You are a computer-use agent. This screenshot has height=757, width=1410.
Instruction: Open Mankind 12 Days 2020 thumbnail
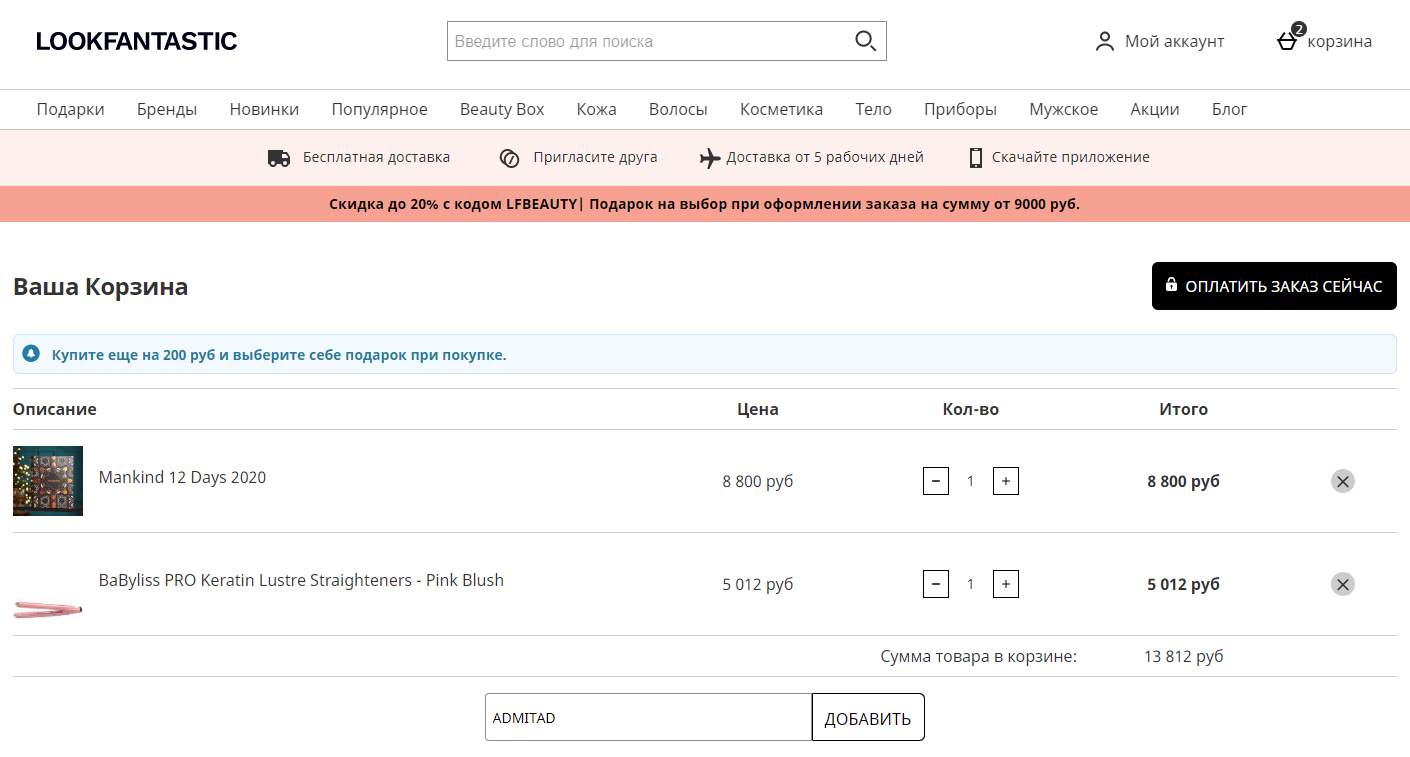click(x=48, y=481)
